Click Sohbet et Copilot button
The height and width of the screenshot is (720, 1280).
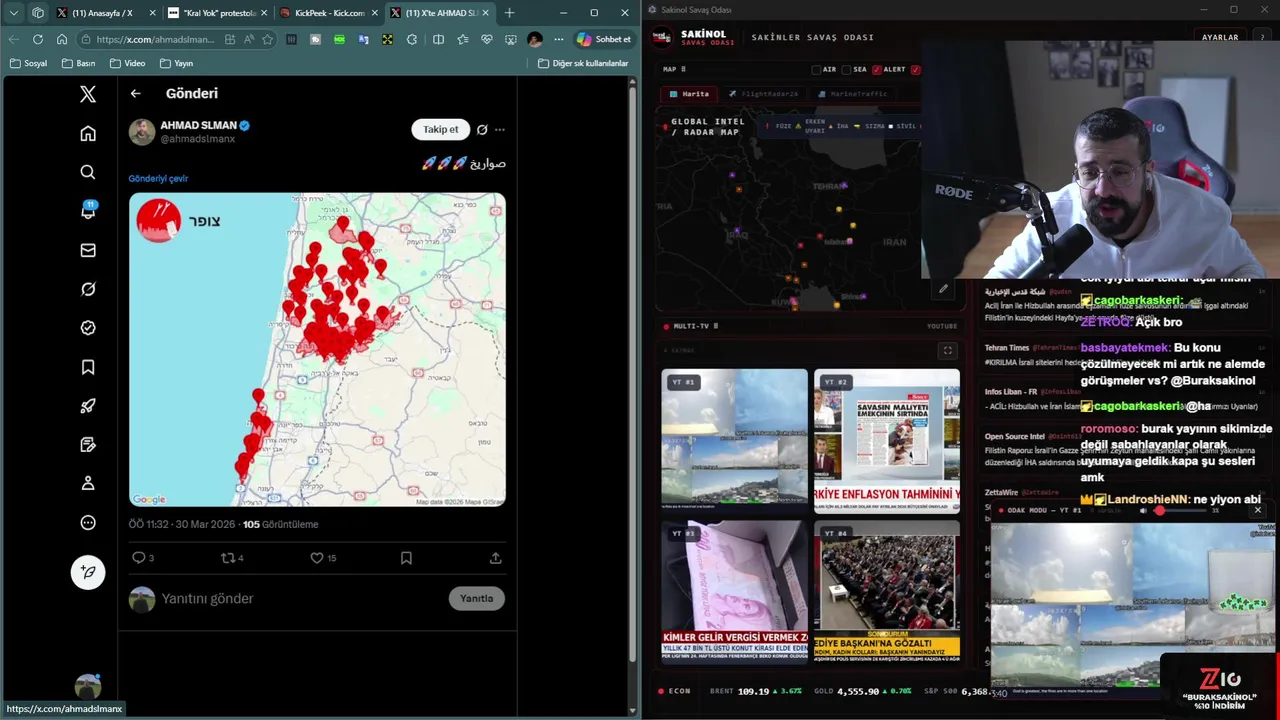[604, 39]
